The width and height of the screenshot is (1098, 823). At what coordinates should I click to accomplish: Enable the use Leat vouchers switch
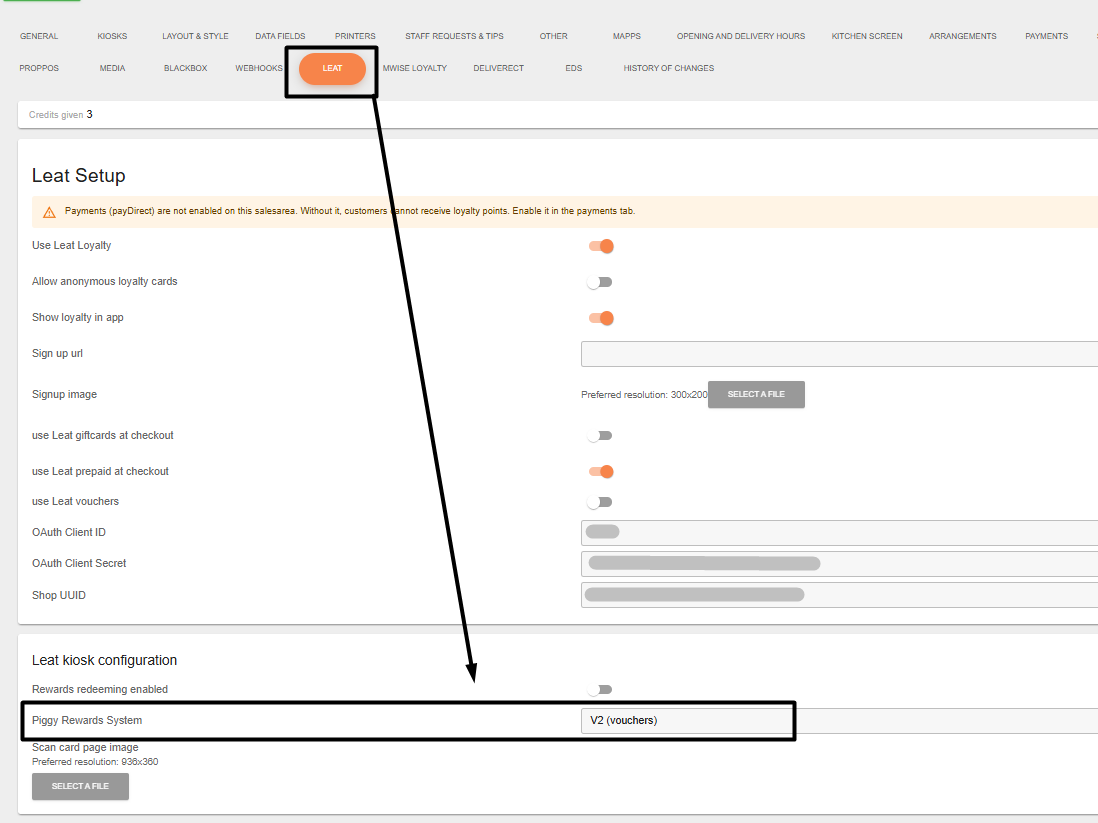click(600, 502)
